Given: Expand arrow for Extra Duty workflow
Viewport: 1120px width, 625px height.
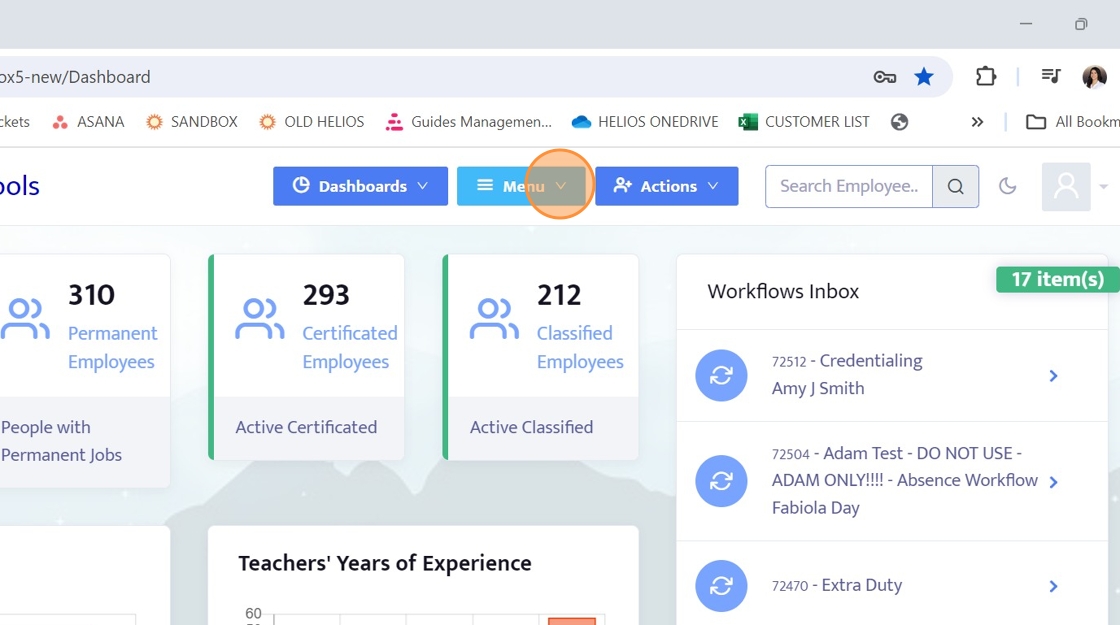Looking at the screenshot, I should [1053, 586].
